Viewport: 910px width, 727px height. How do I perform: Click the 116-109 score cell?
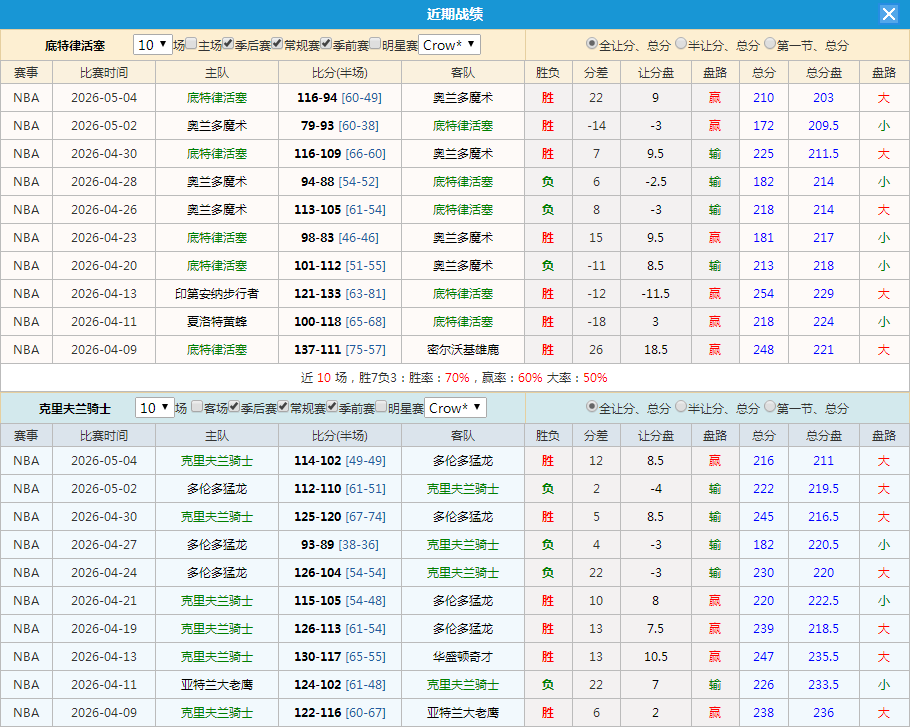coord(340,154)
